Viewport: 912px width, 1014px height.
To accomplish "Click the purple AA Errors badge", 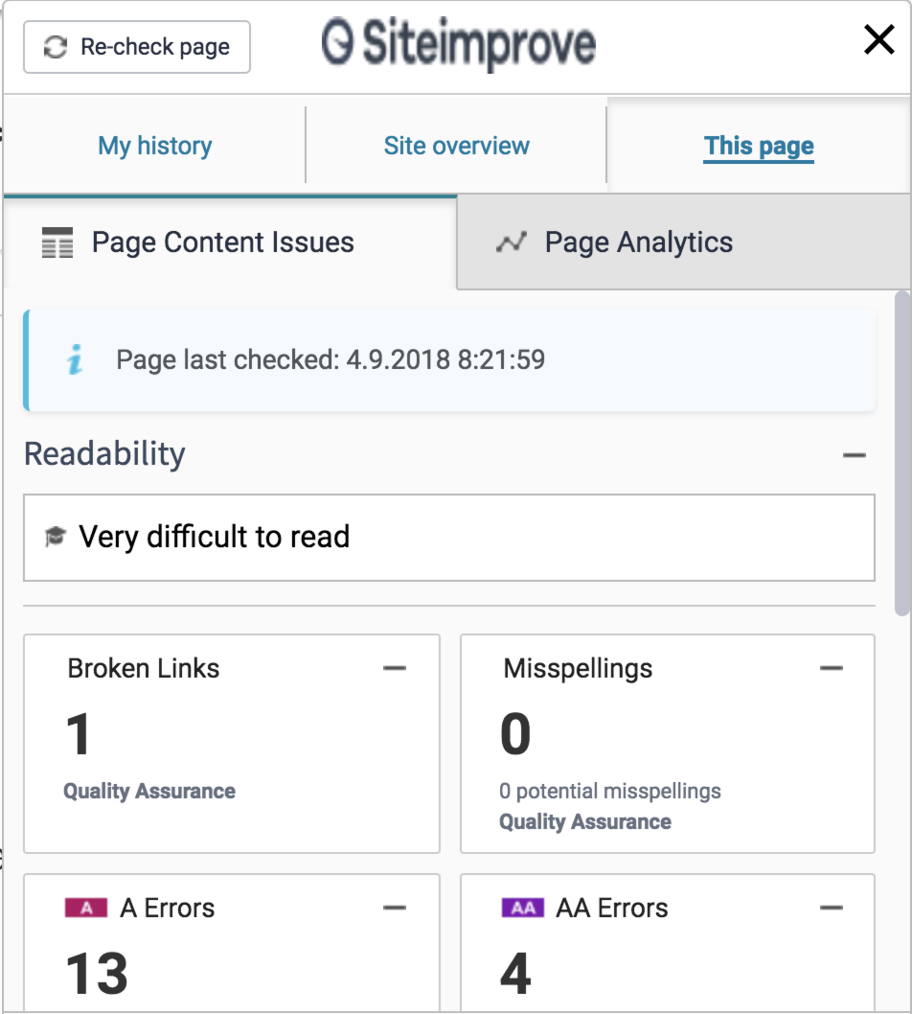I will tap(522, 908).
